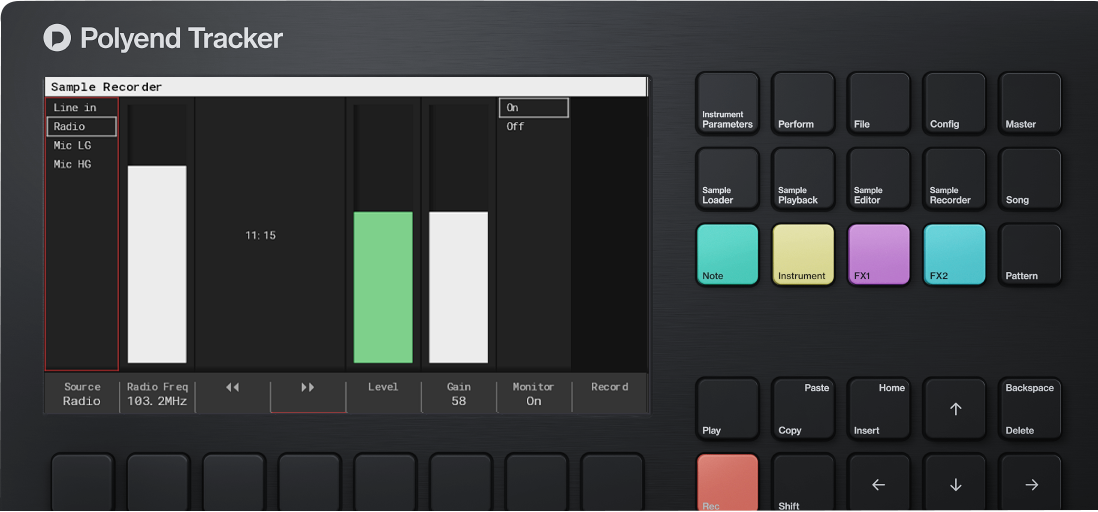Image resolution: width=1098 pixels, height=512 pixels.
Task: Open the Master pad
Action: tap(1030, 103)
